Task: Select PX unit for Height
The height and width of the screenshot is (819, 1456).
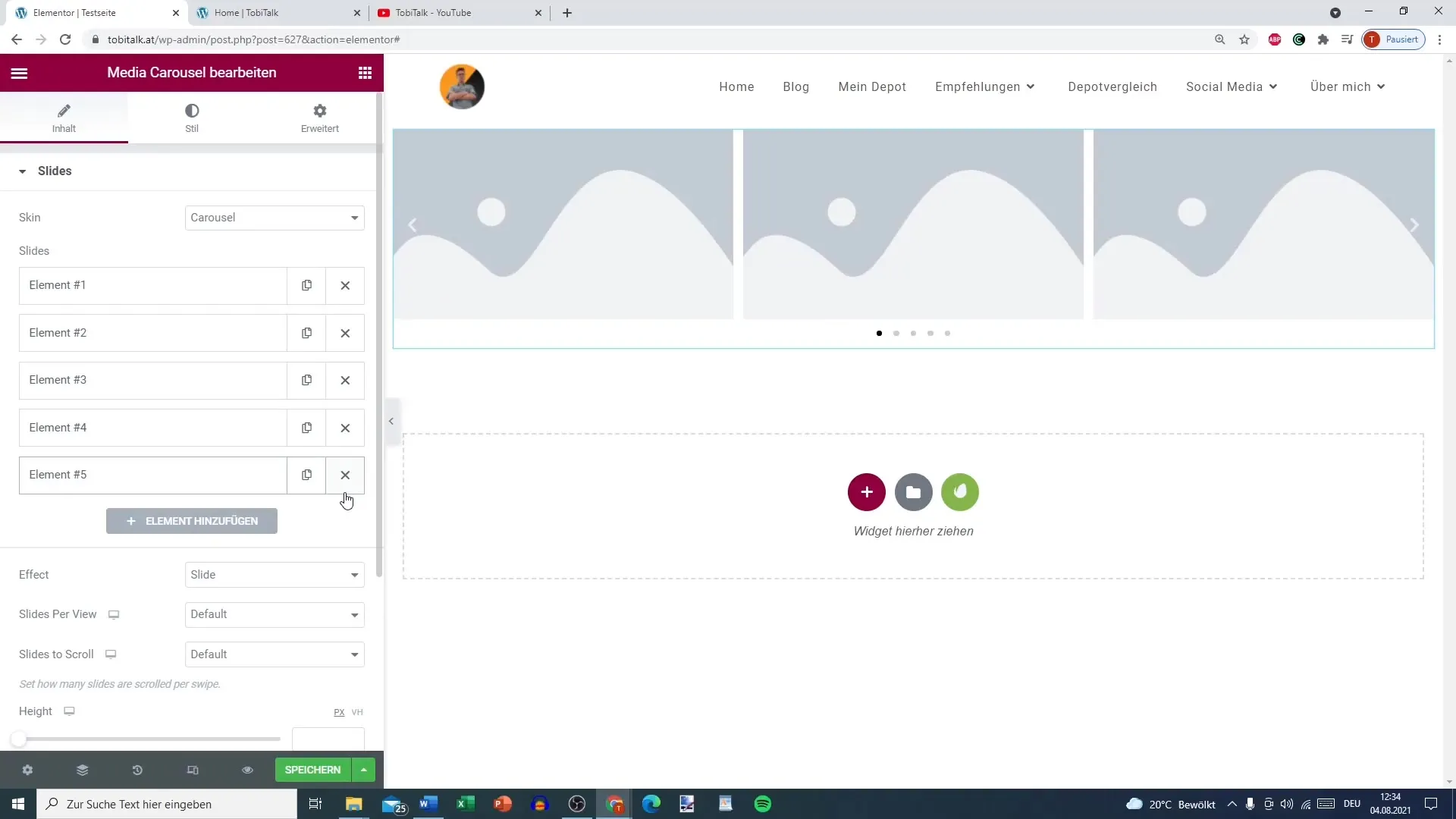Action: coord(339,712)
